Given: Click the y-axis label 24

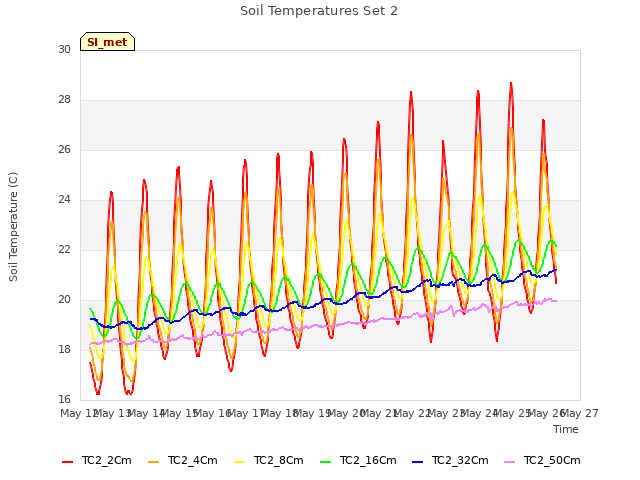Looking at the screenshot, I should pos(64,200).
